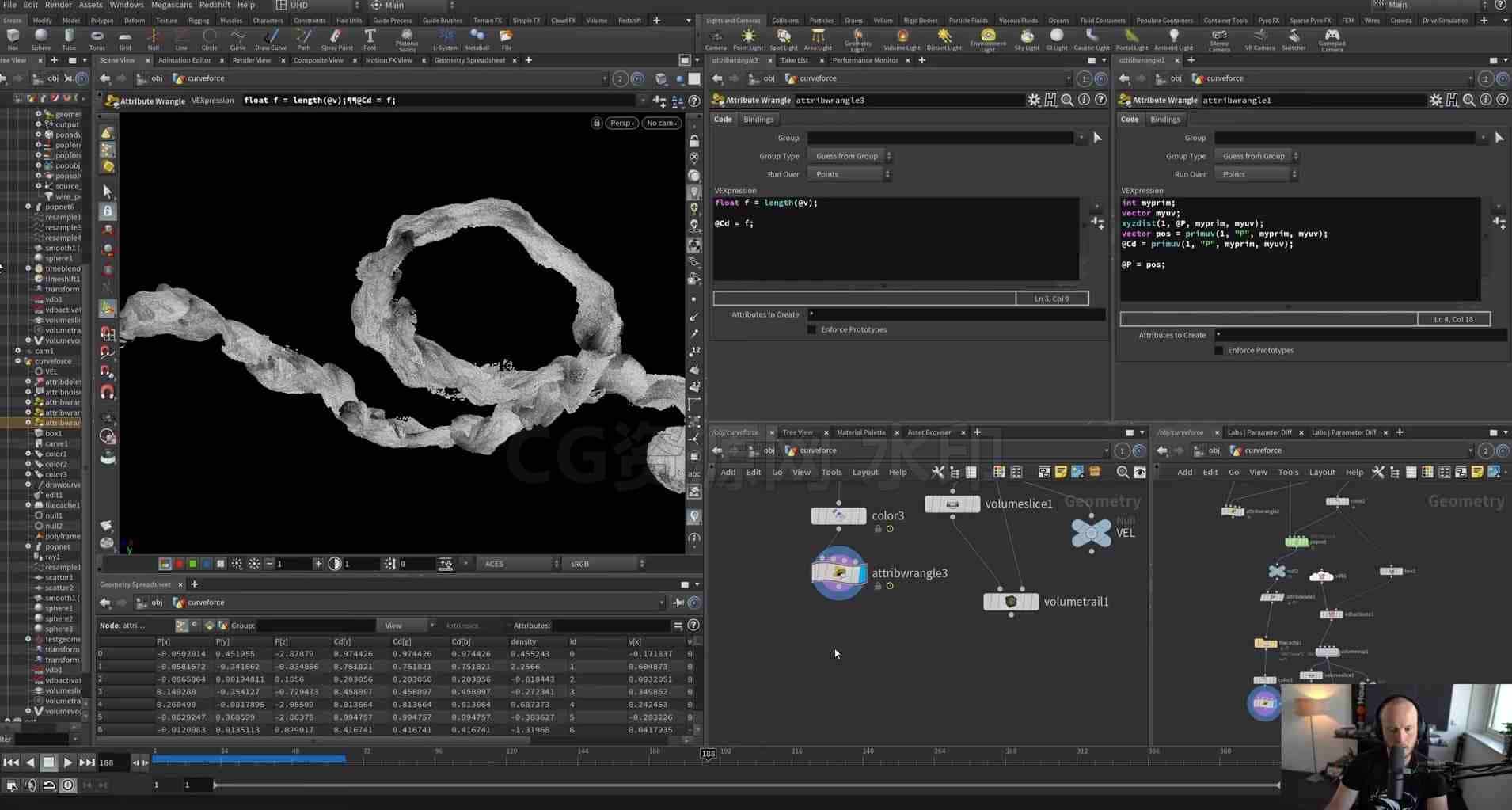
Task: Open Run Over dropdown in attribwrangle1
Action: 1256,174
